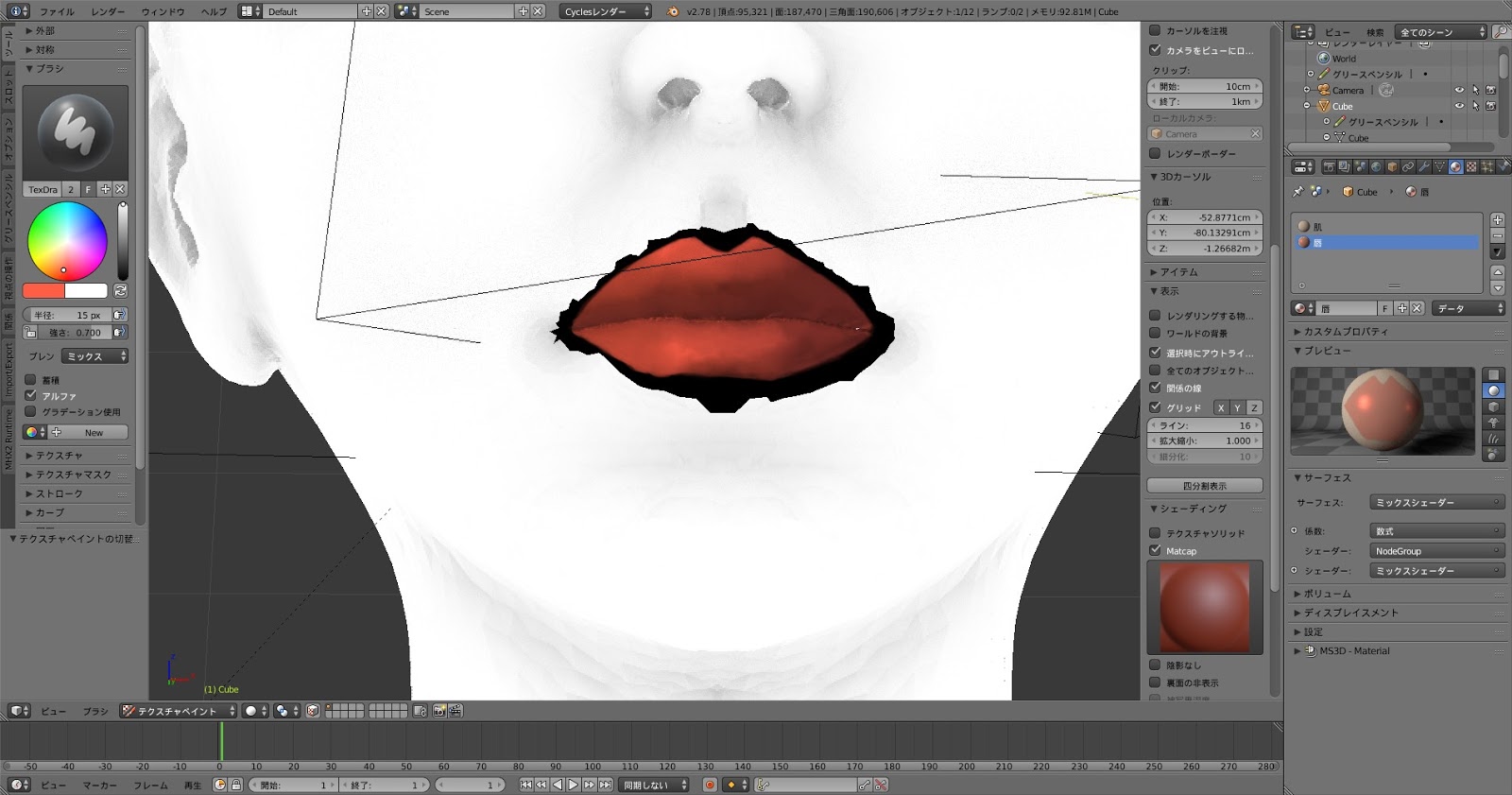
Task: Toggle Camera visibility eye in outliner
Action: click(x=1459, y=91)
